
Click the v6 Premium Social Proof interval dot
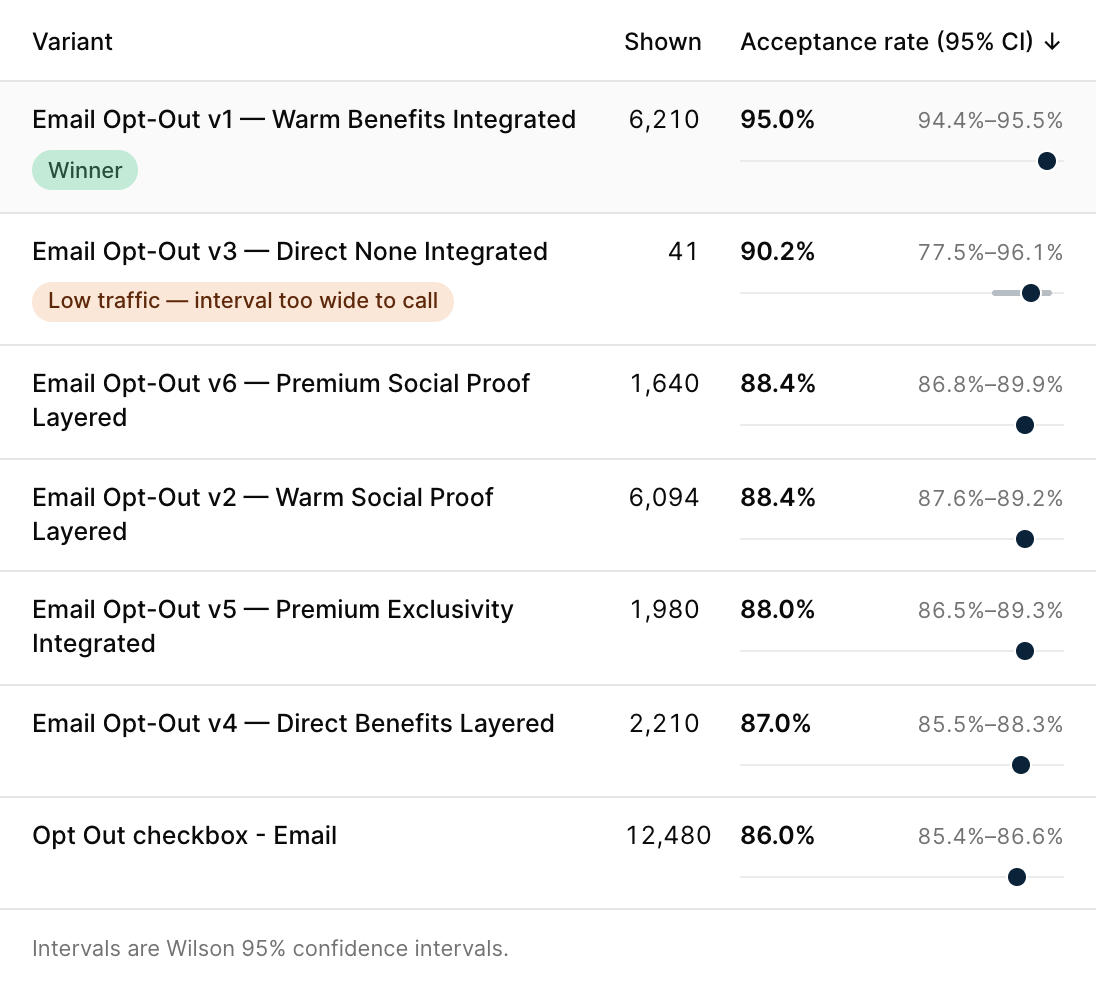(1025, 425)
